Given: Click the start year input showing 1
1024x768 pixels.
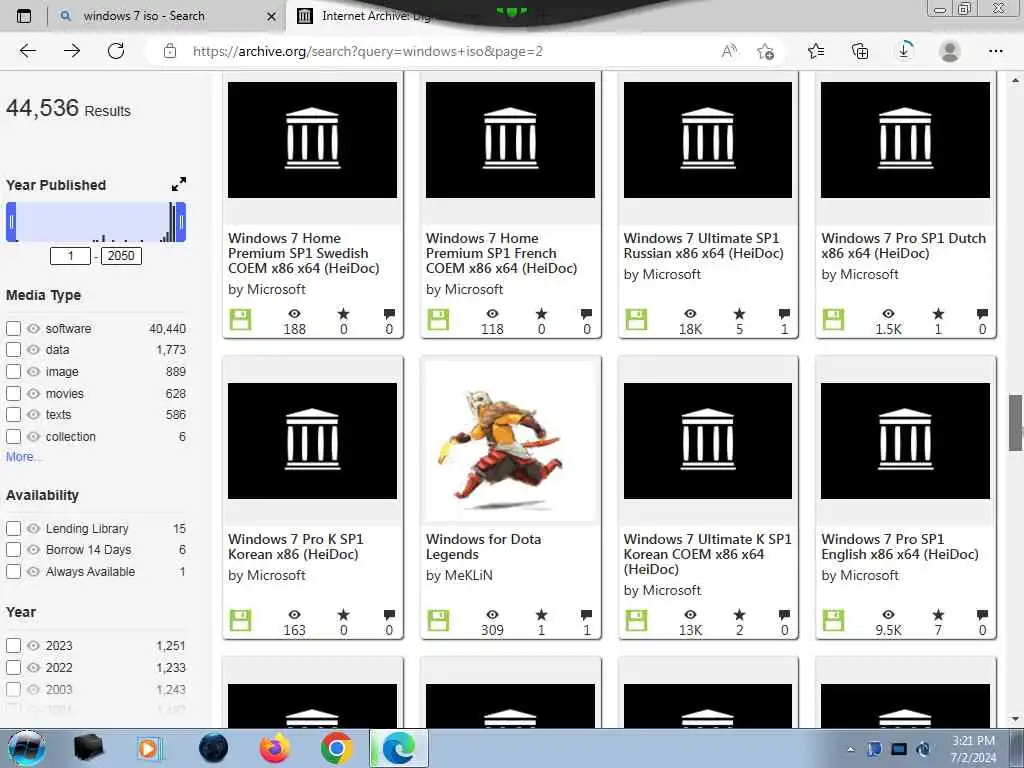Looking at the screenshot, I should click(70, 256).
